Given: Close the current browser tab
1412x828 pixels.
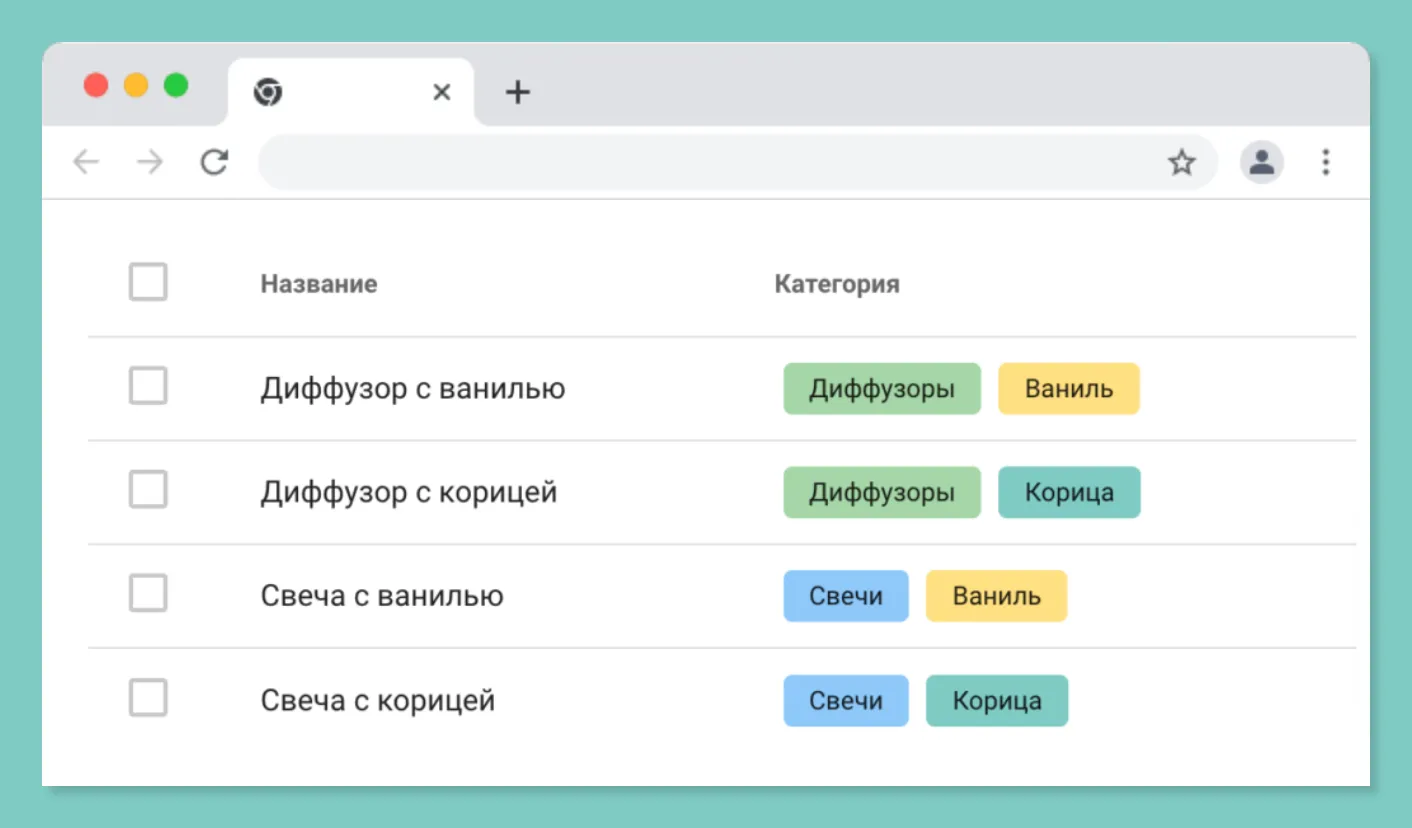Looking at the screenshot, I should 441,93.
